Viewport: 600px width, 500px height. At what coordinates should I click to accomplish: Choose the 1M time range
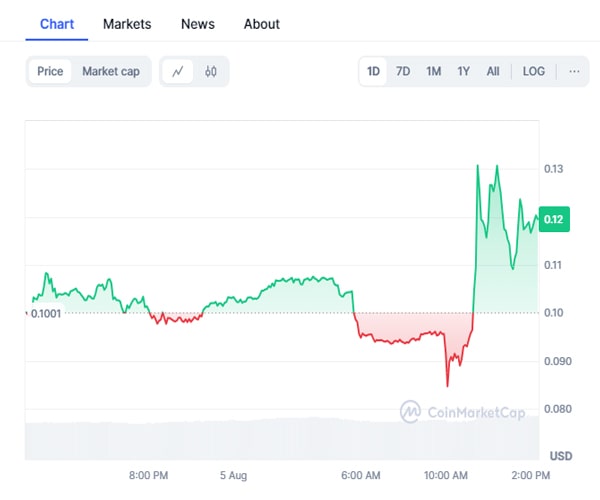433,71
